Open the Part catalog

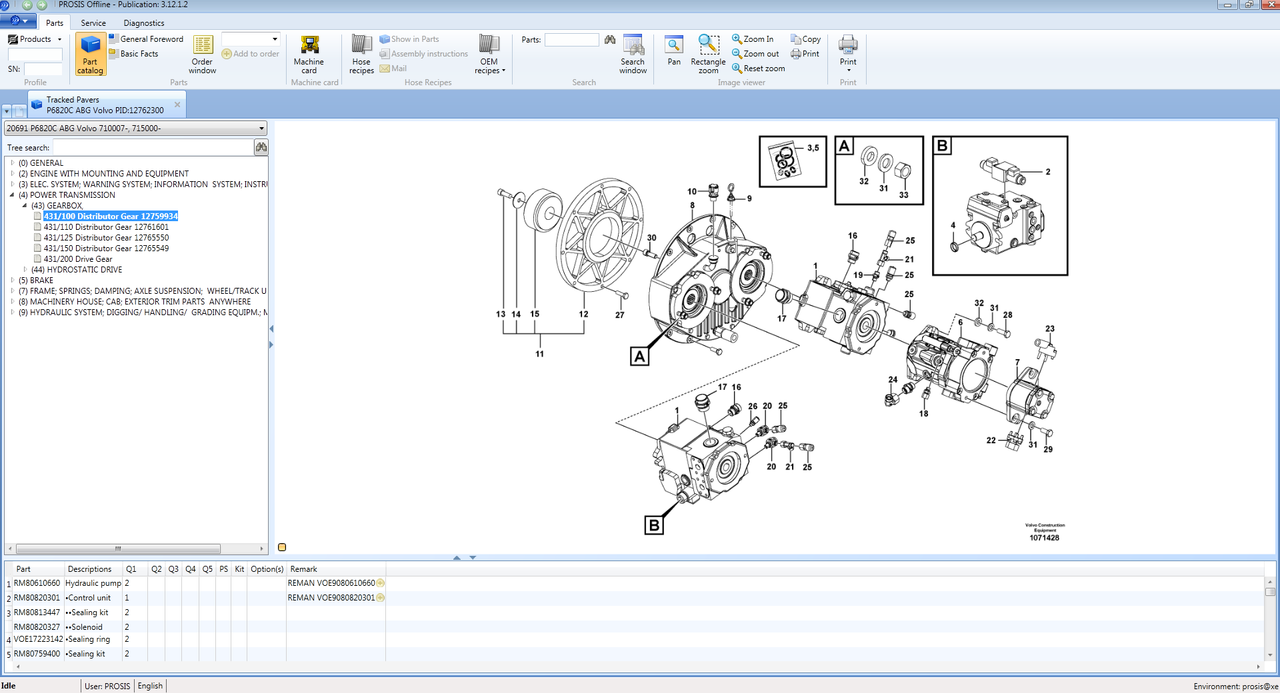(x=90, y=54)
